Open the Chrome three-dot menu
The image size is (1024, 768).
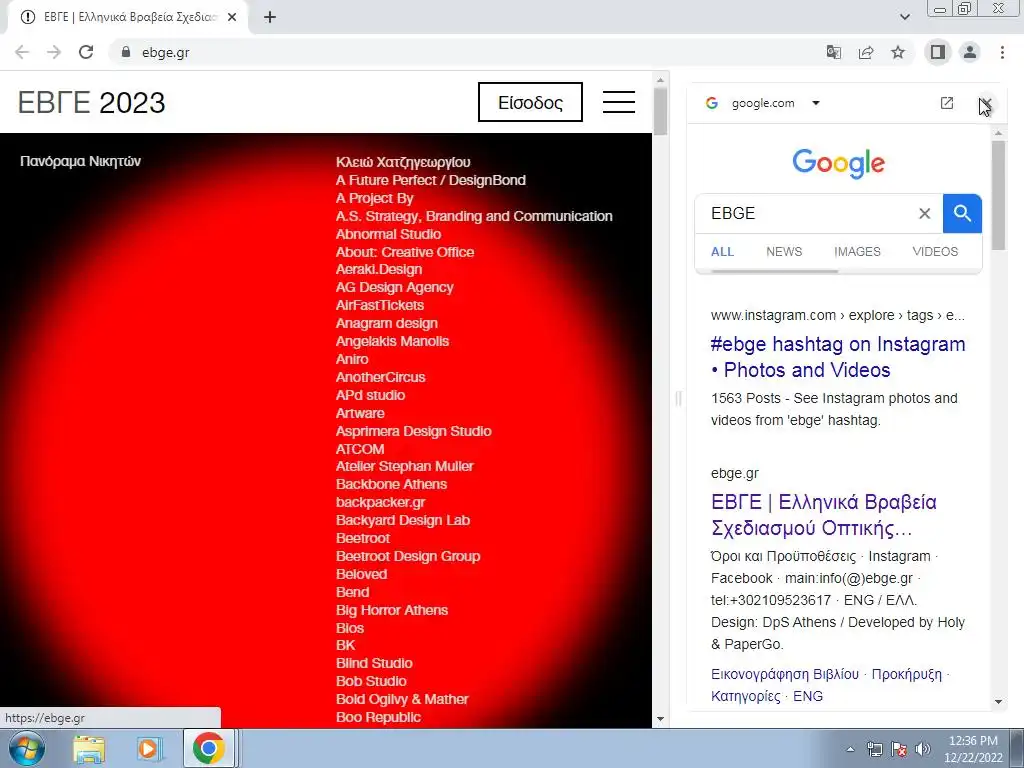(1002, 52)
